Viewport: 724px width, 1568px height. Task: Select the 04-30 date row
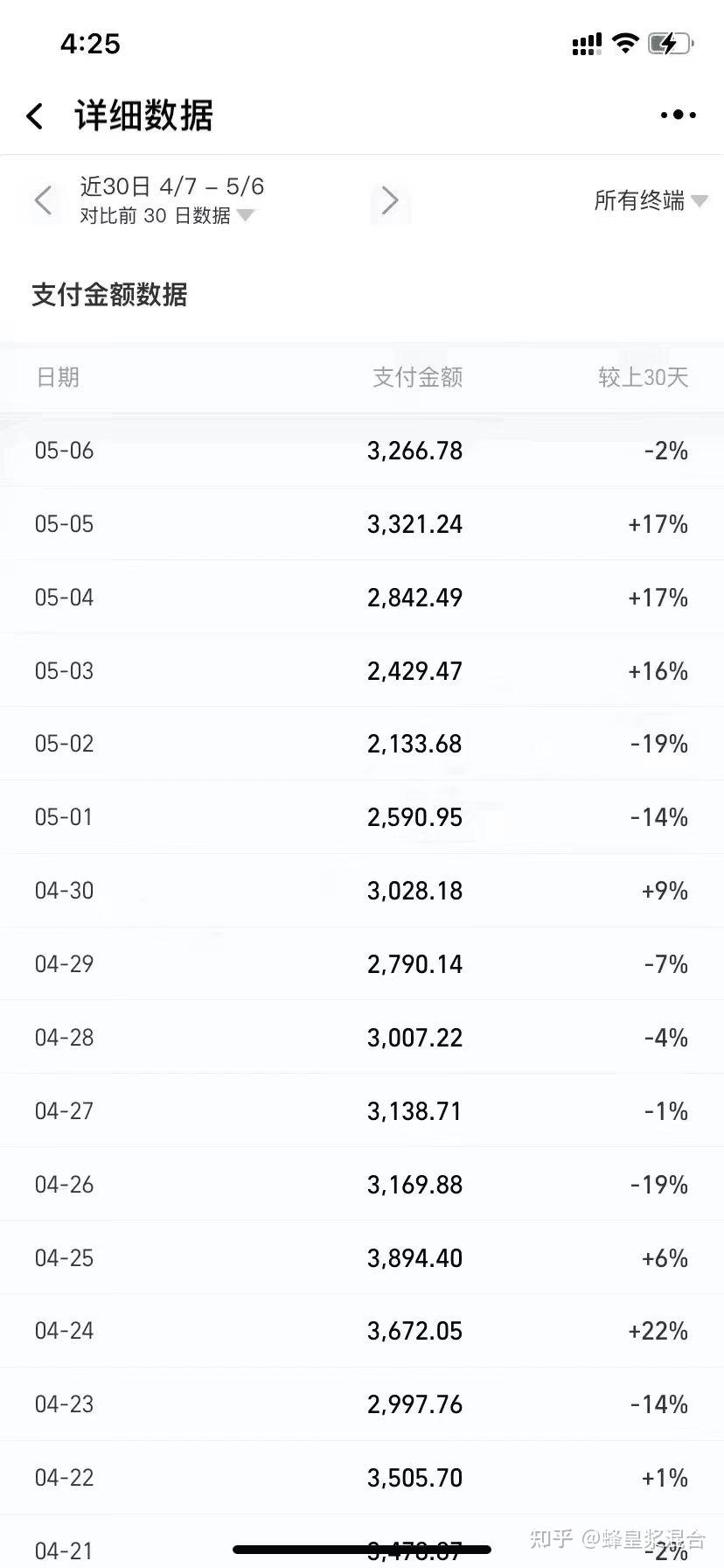(x=362, y=891)
